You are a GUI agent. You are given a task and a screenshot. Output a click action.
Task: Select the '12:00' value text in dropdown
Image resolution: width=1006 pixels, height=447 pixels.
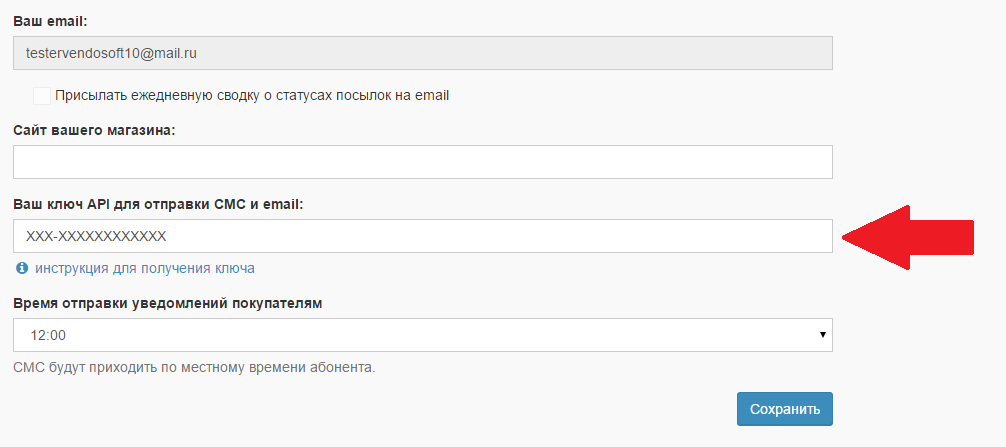click(x=48, y=335)
